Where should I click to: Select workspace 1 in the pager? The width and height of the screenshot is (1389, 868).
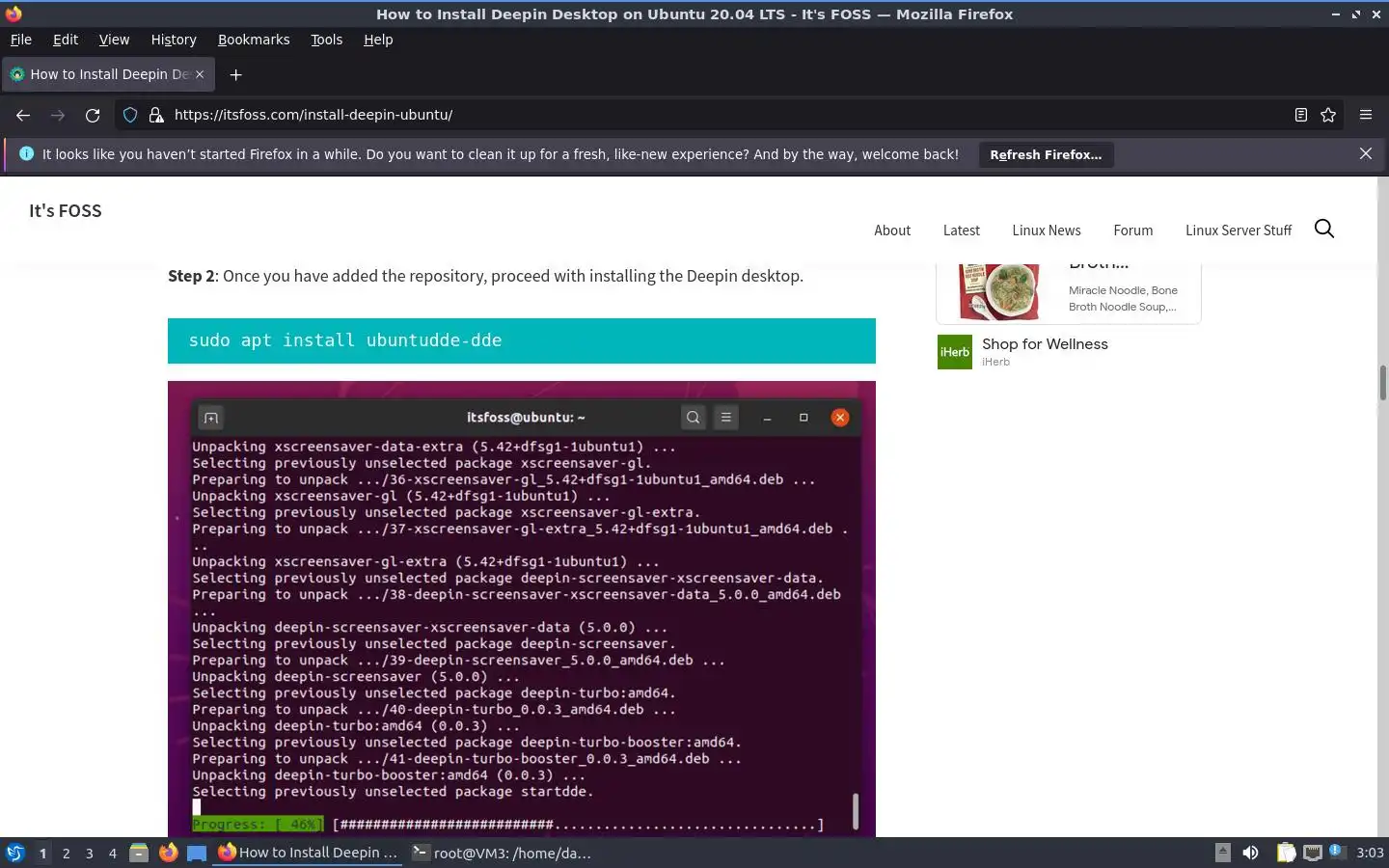point(42,853)
